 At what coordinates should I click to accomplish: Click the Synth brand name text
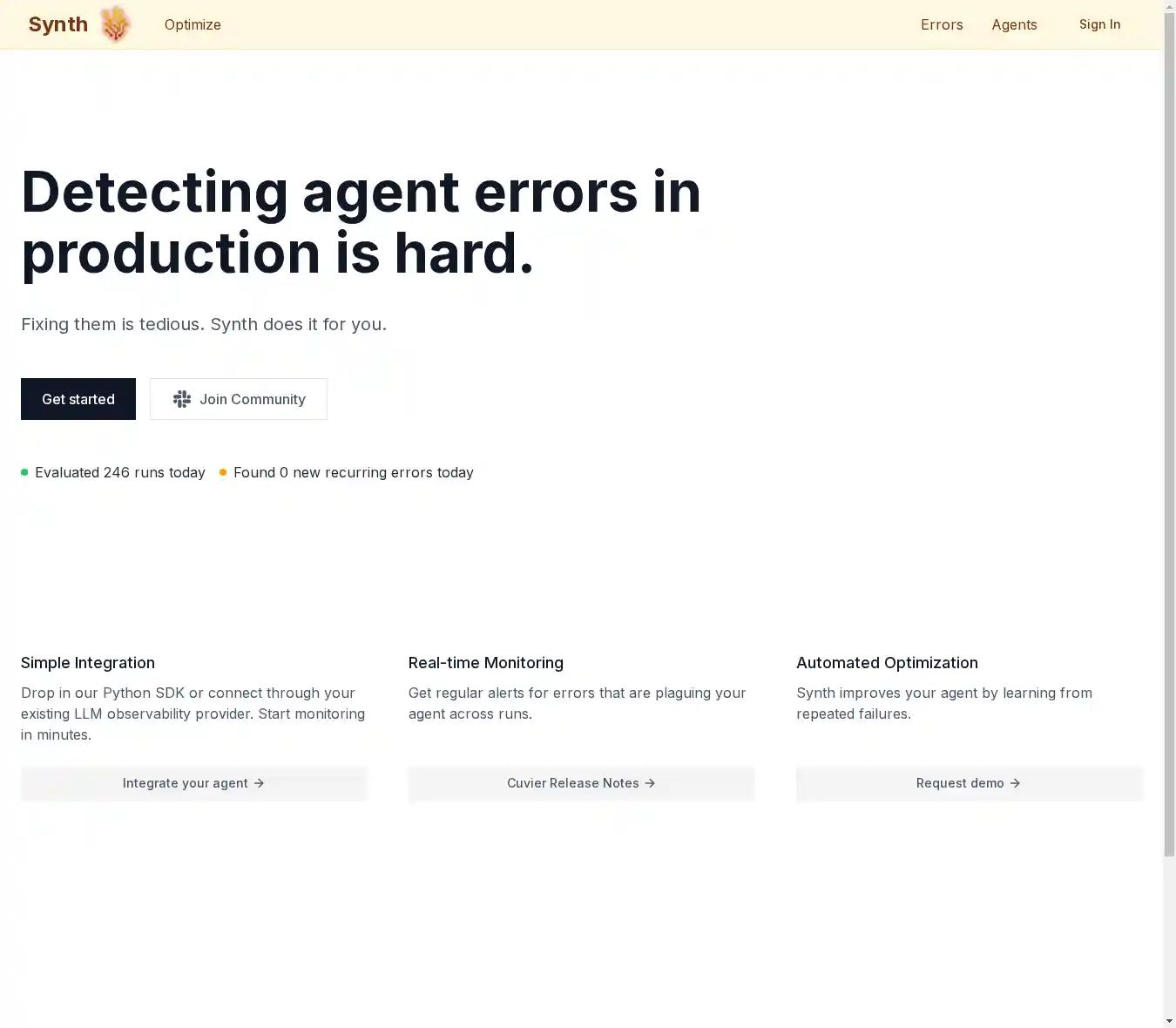58,24
